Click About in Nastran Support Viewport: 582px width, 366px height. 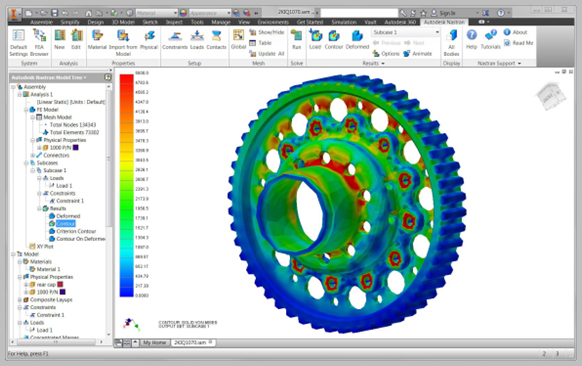pyautogui.click(x=516, y=32)
